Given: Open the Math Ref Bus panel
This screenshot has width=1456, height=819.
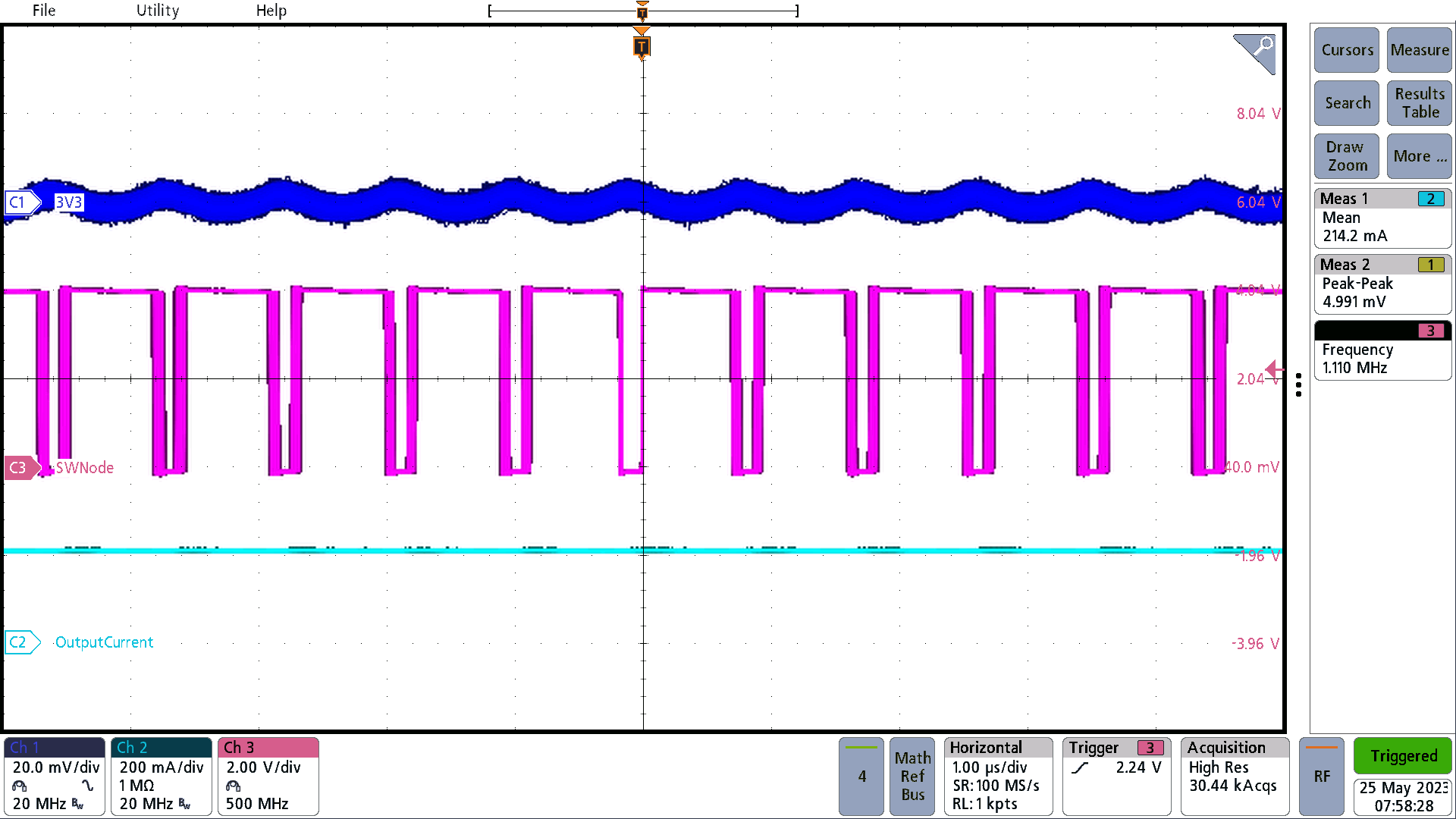Looking at the screenshot, I should pyautogui.click(x=912, y=776).
